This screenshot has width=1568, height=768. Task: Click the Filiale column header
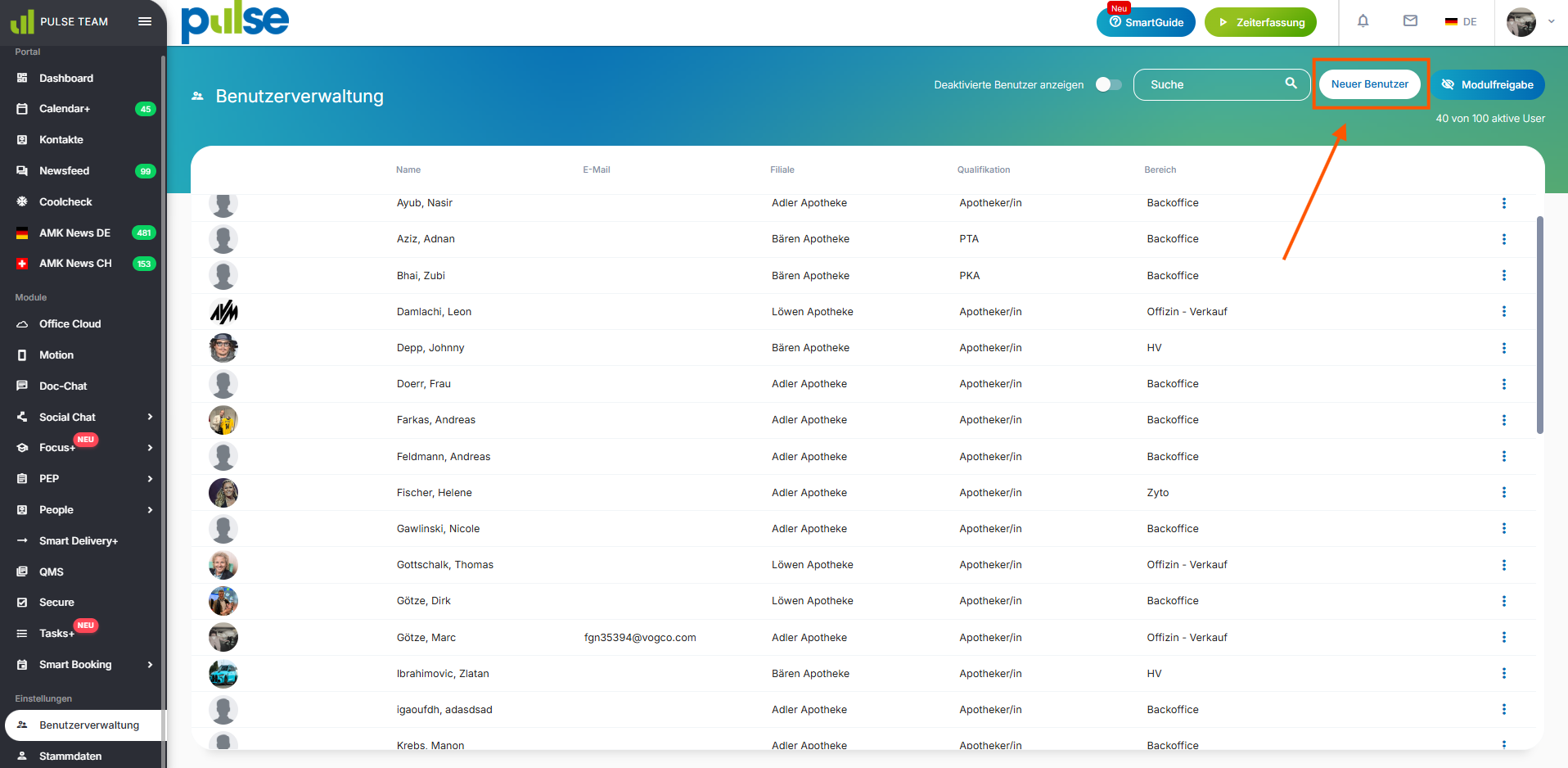tap(782, 169)
